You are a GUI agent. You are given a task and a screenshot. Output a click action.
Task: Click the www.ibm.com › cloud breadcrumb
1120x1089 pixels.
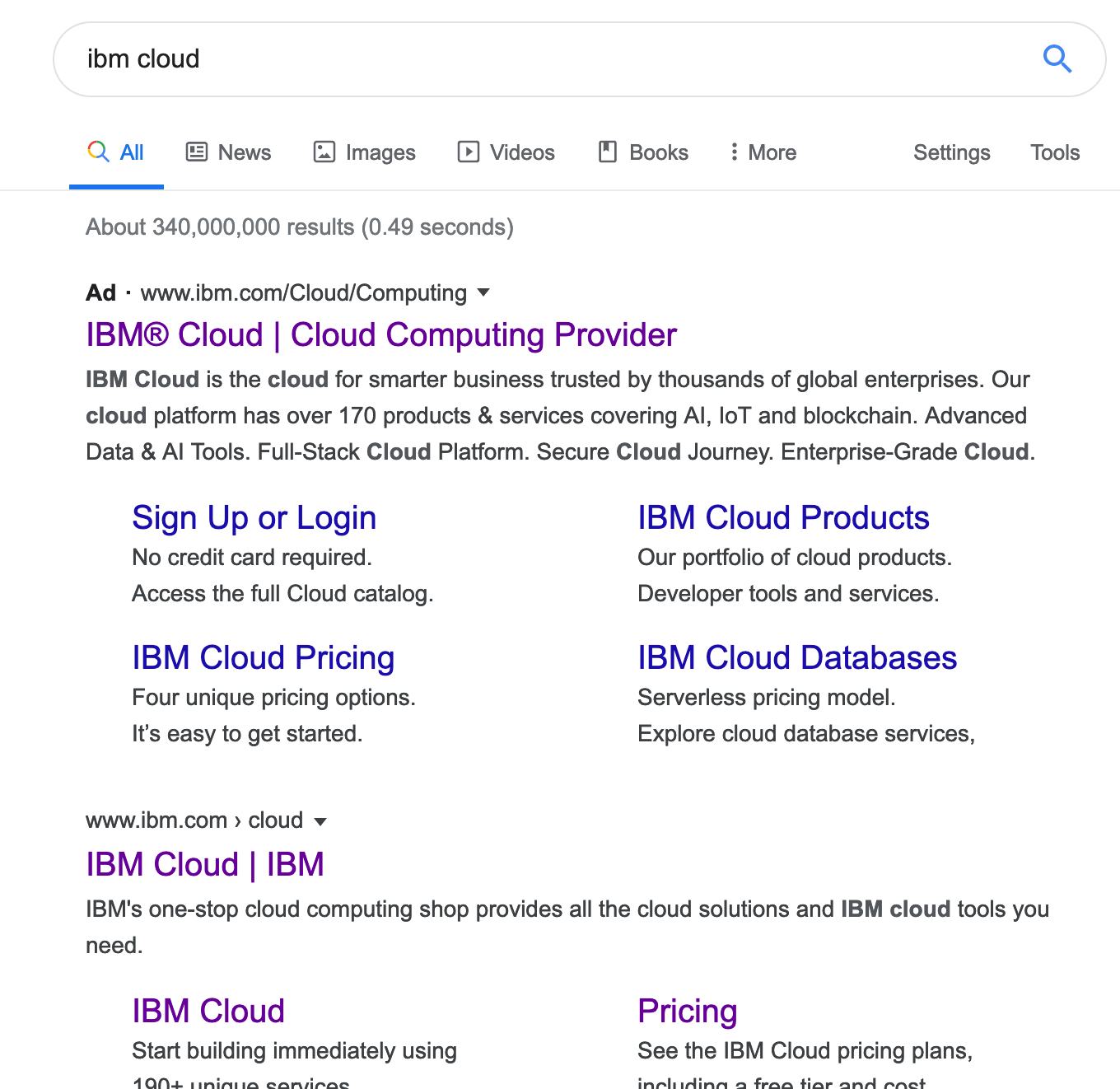194,820
